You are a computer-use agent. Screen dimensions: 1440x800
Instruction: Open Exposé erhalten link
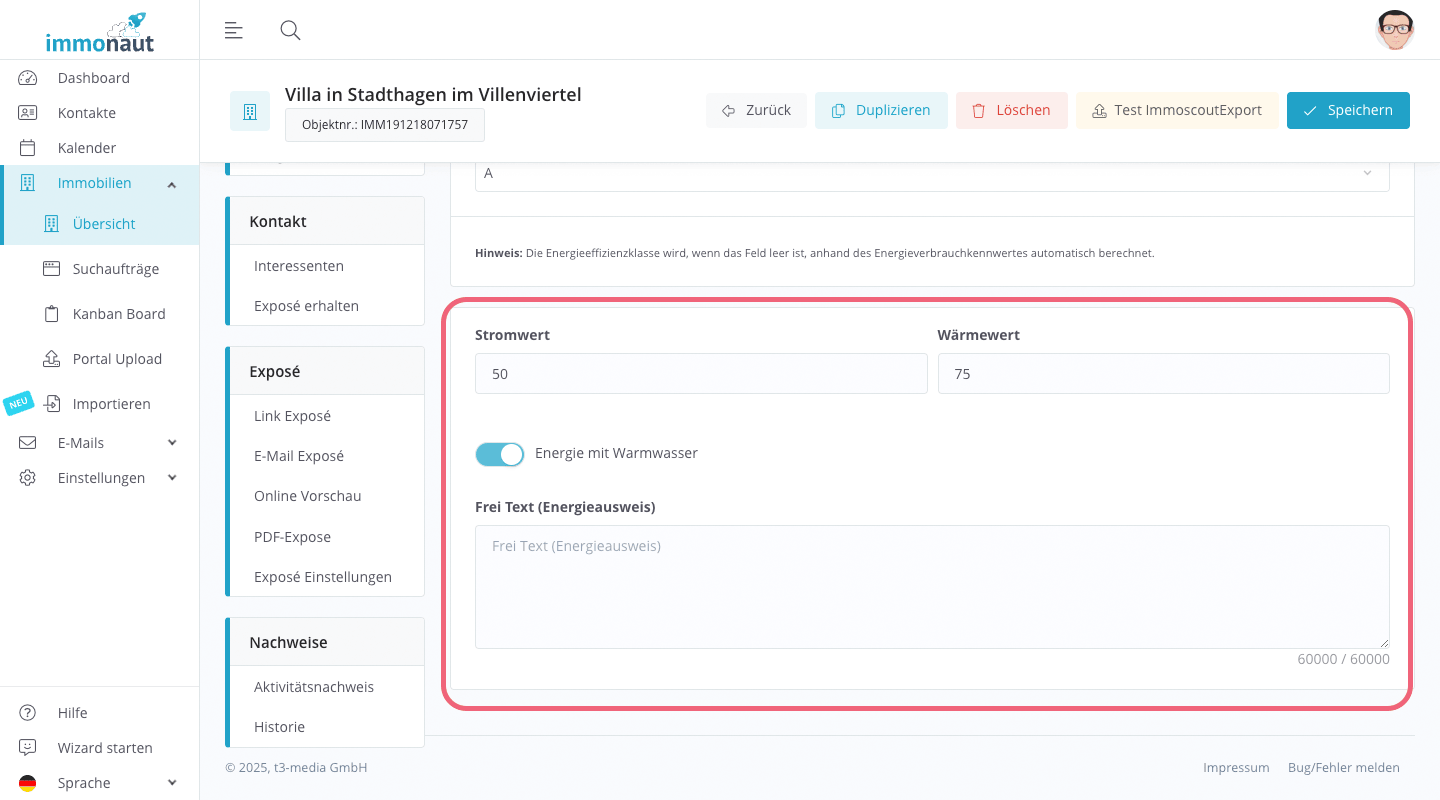click(306, 306)
